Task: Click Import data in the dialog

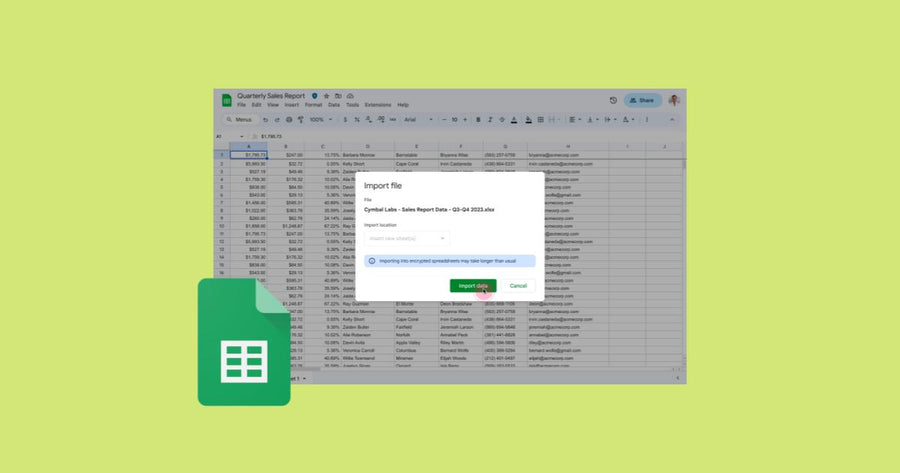Action: coord(473,286)
